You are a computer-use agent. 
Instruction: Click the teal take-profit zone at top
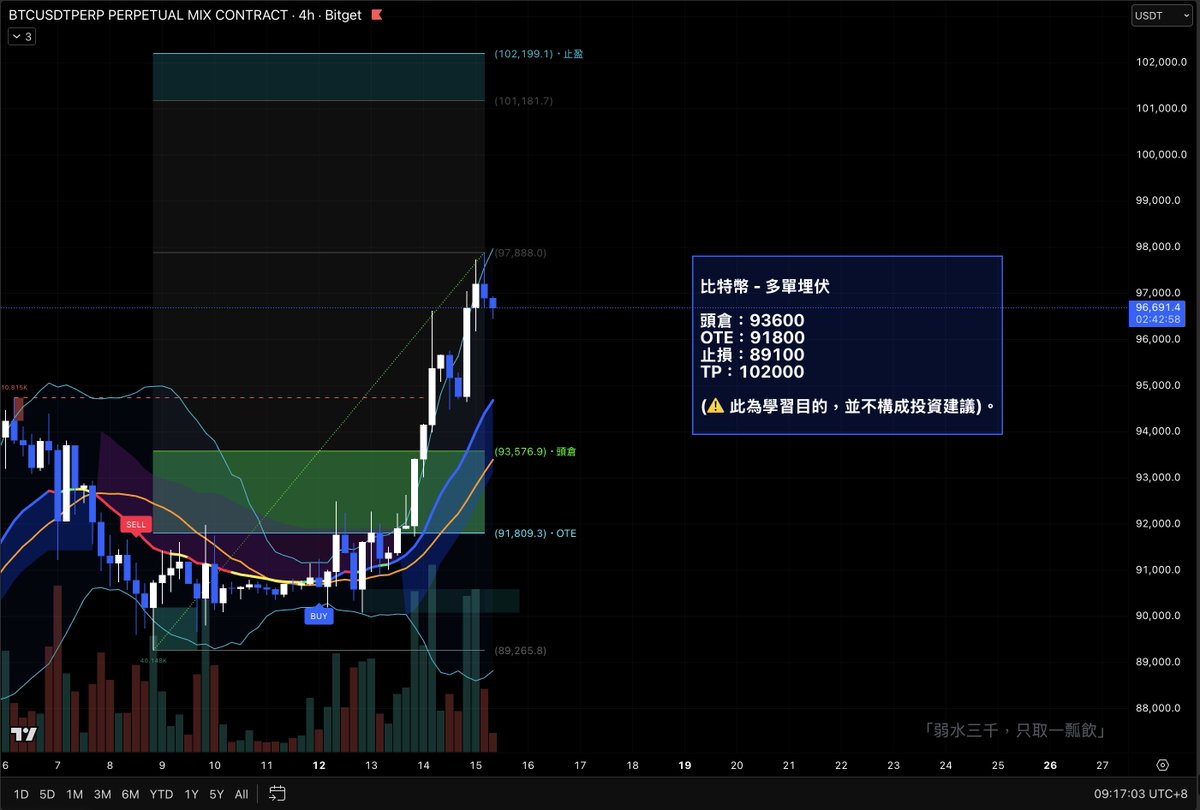coord(319,77)
